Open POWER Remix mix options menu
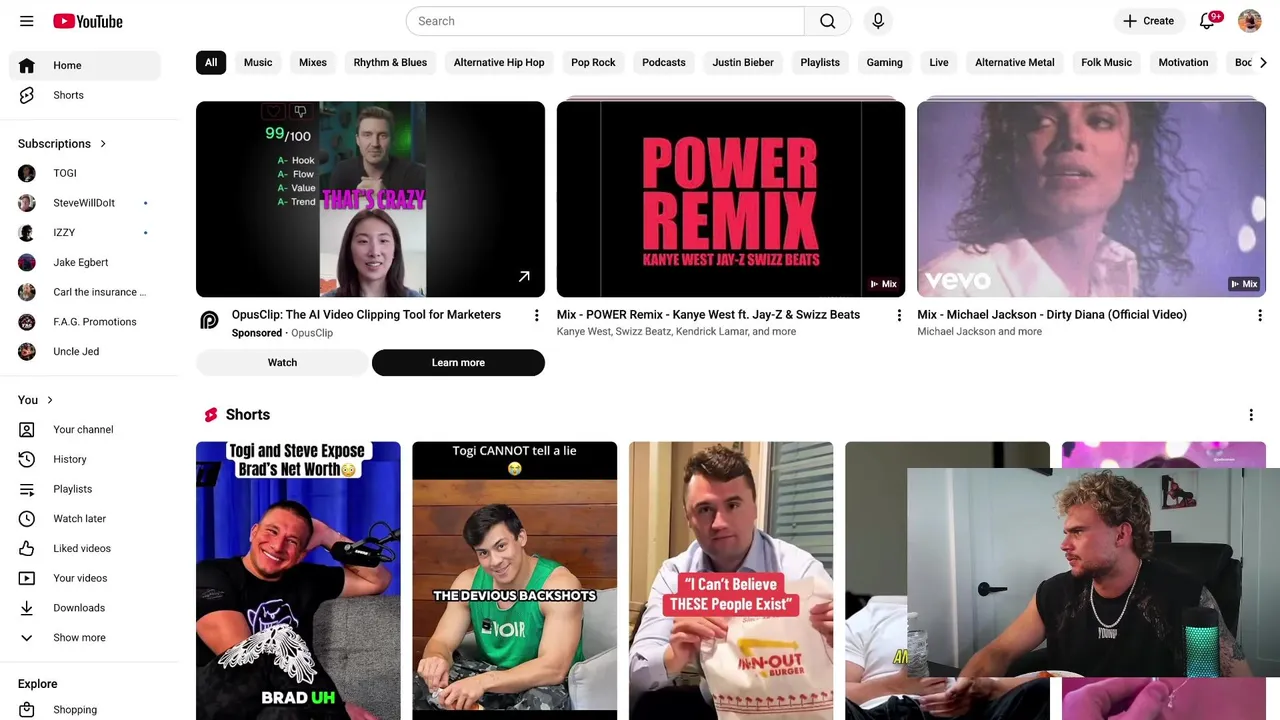 coord(898,316)
